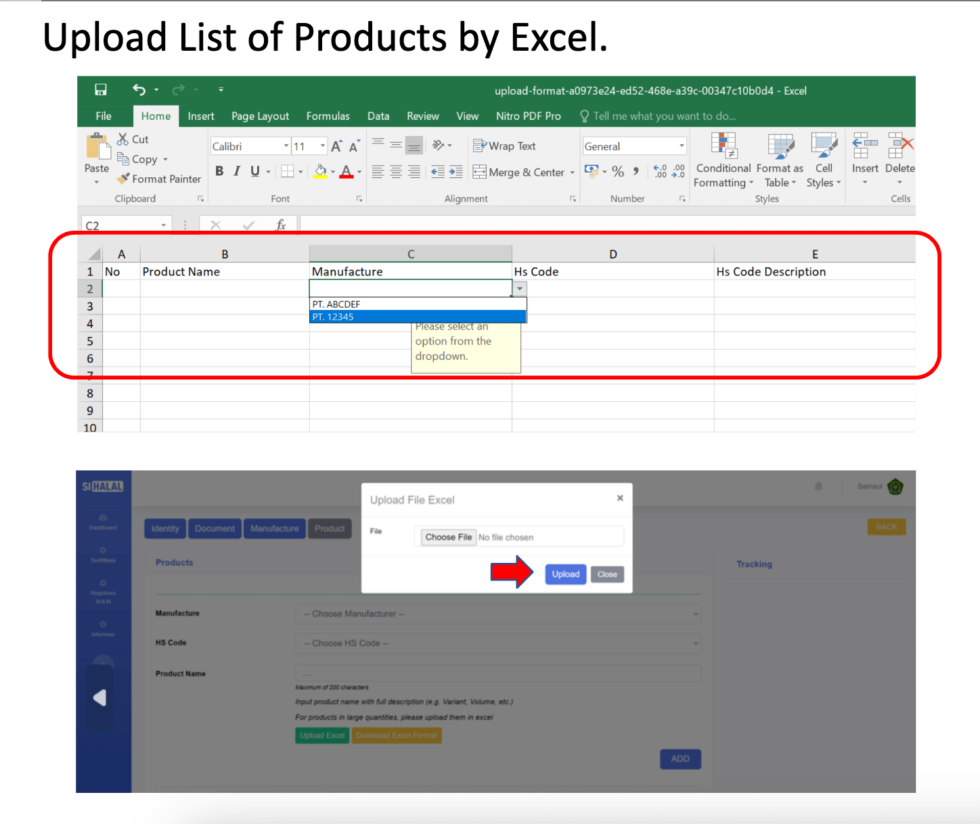
Task: Select PT. ABCDEF from dropdown list
Action: pyautogui.click(x=418, y=304)
